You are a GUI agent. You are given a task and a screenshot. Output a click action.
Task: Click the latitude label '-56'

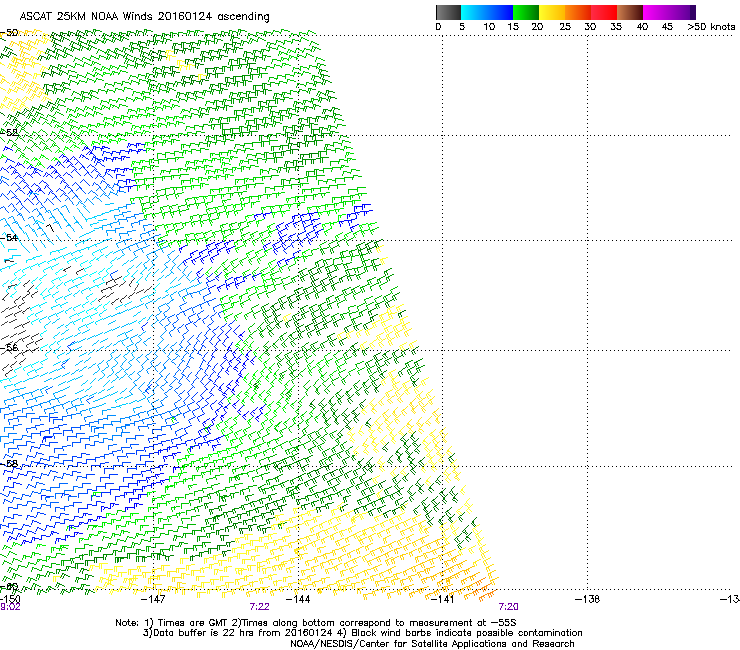click(x=9, y=347)
